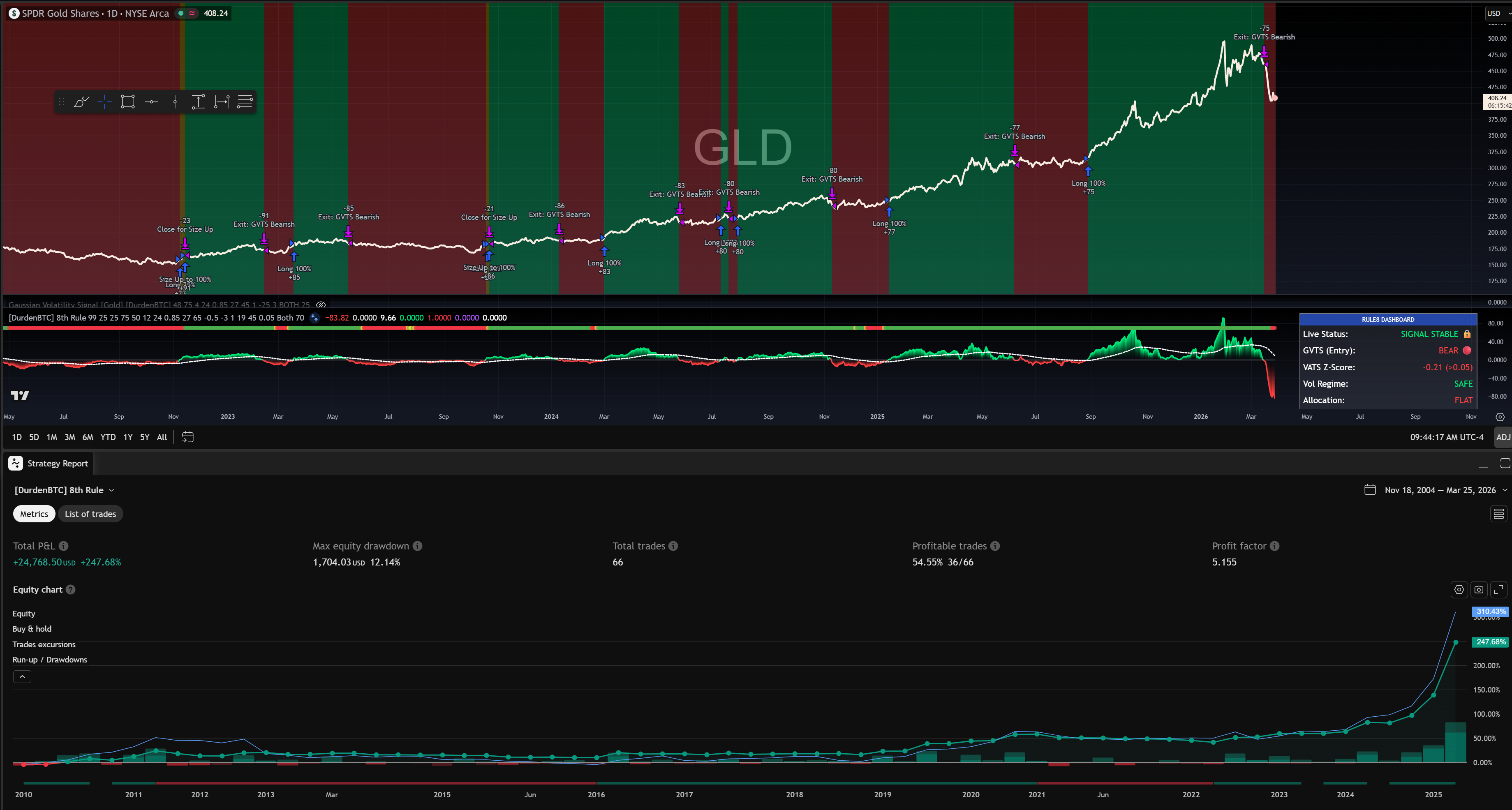
Task: Switch to the List of trades tab
Action: 90,514
